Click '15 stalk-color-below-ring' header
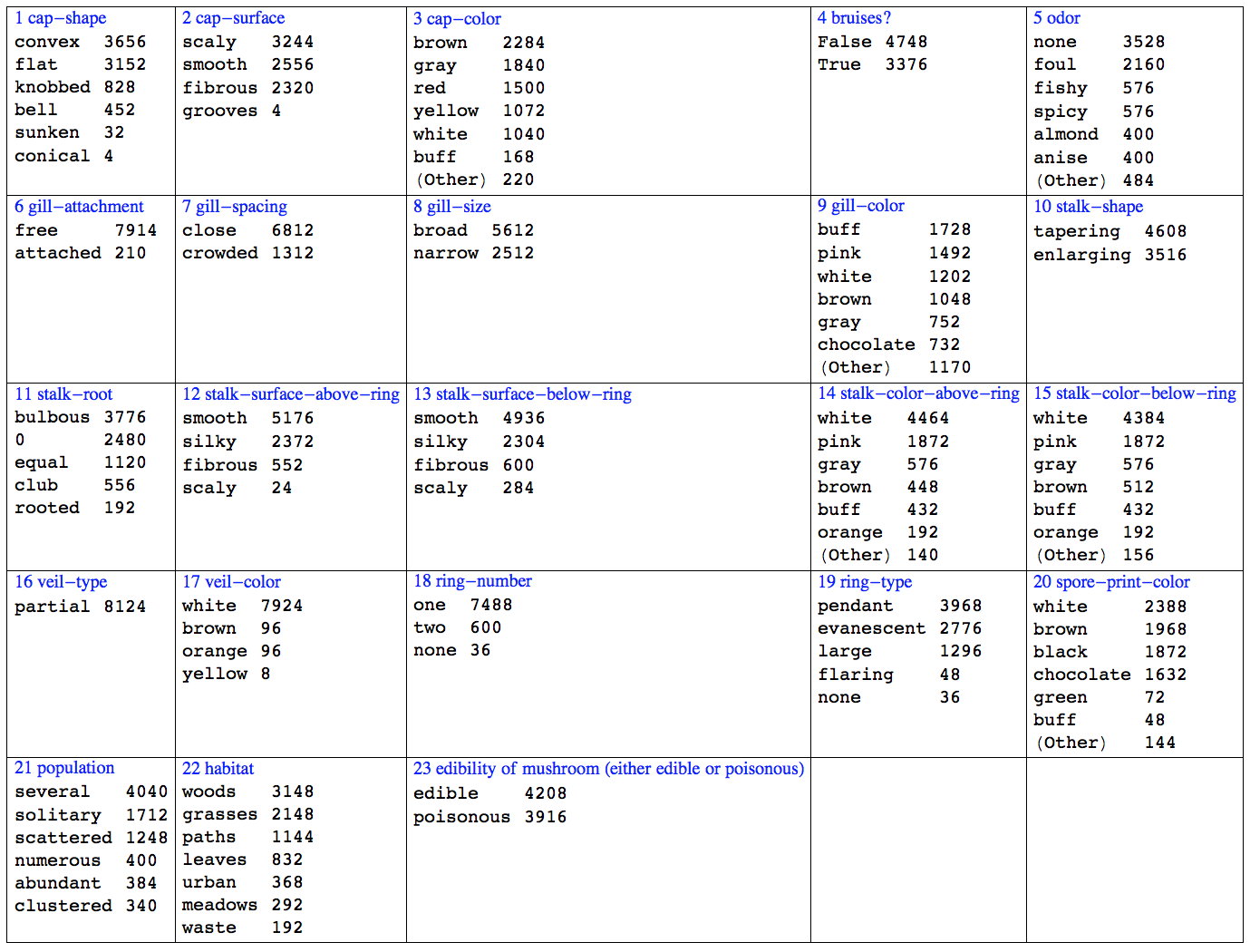 [1134, 393]
